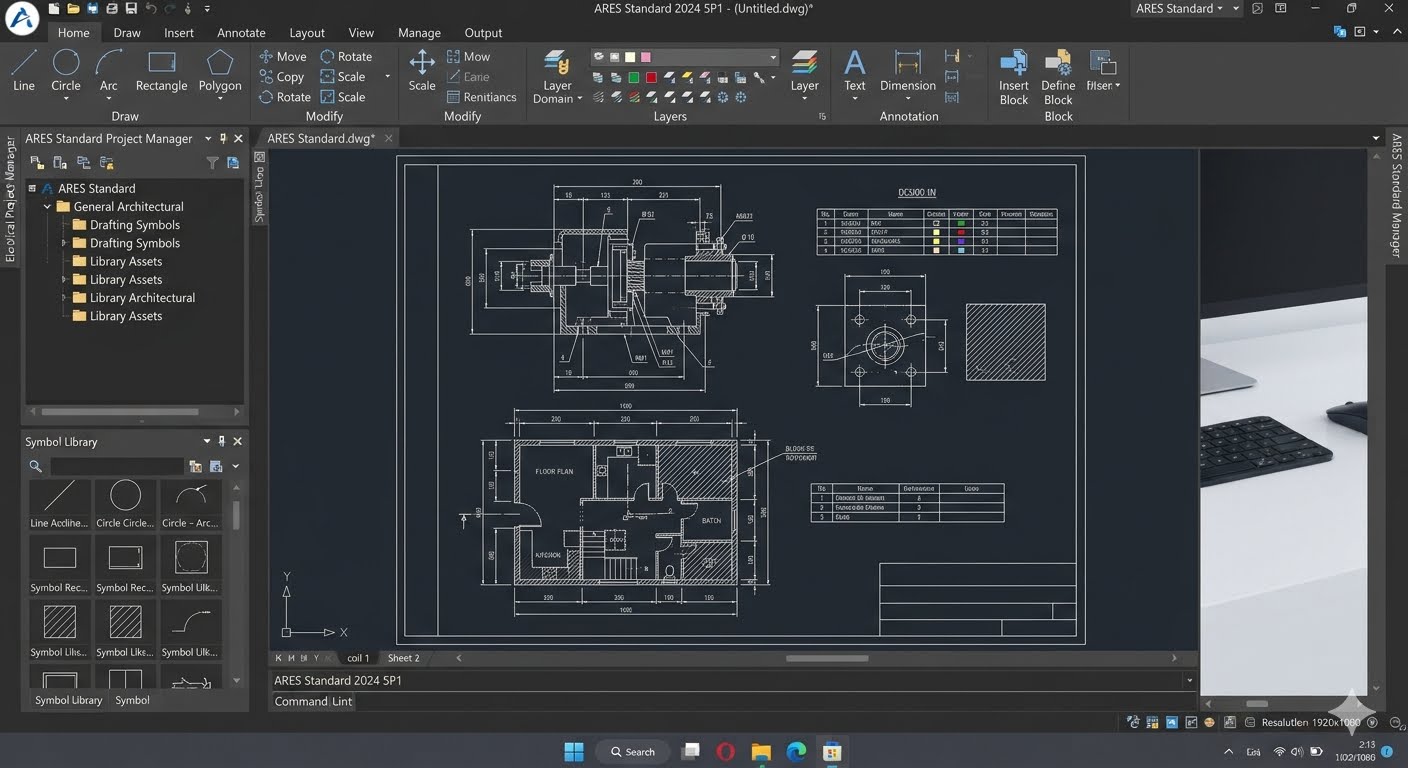1408x768 pixels.
Task: Open the layer selection combo box
Action: coord(685,57)
